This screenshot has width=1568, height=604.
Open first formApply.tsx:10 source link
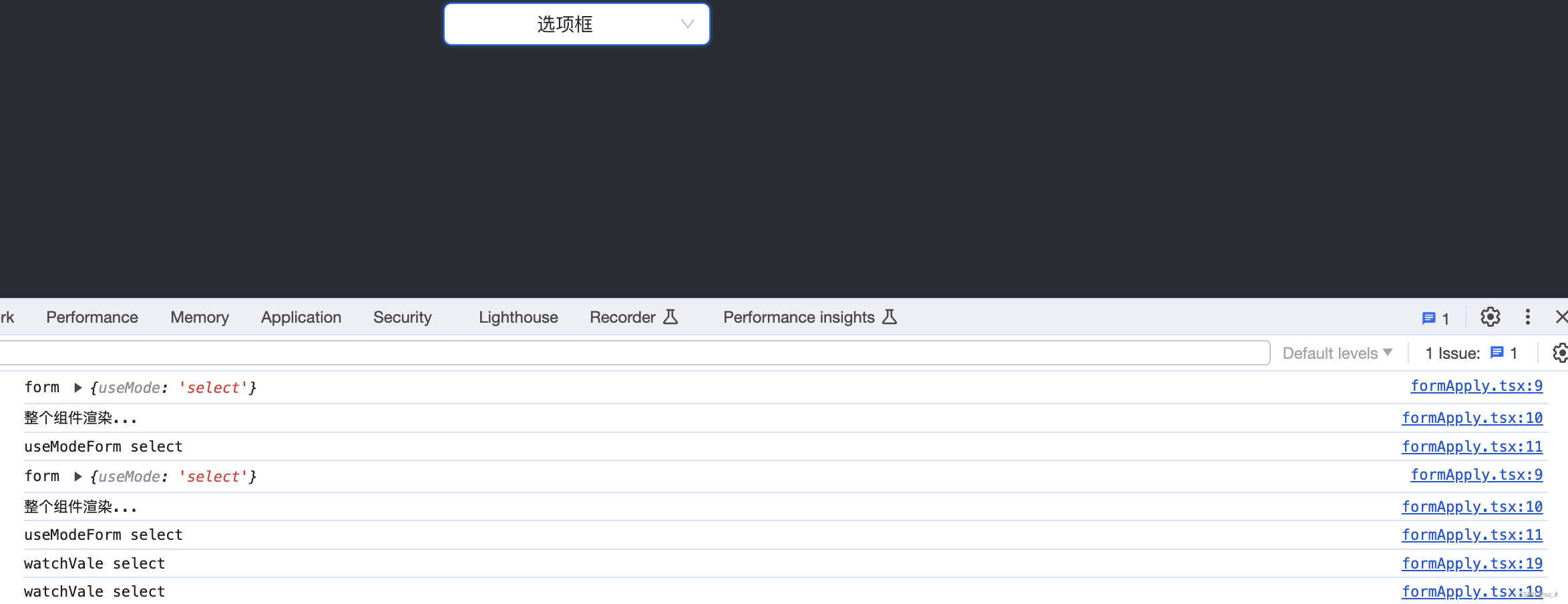click(x=1472, y=418)
